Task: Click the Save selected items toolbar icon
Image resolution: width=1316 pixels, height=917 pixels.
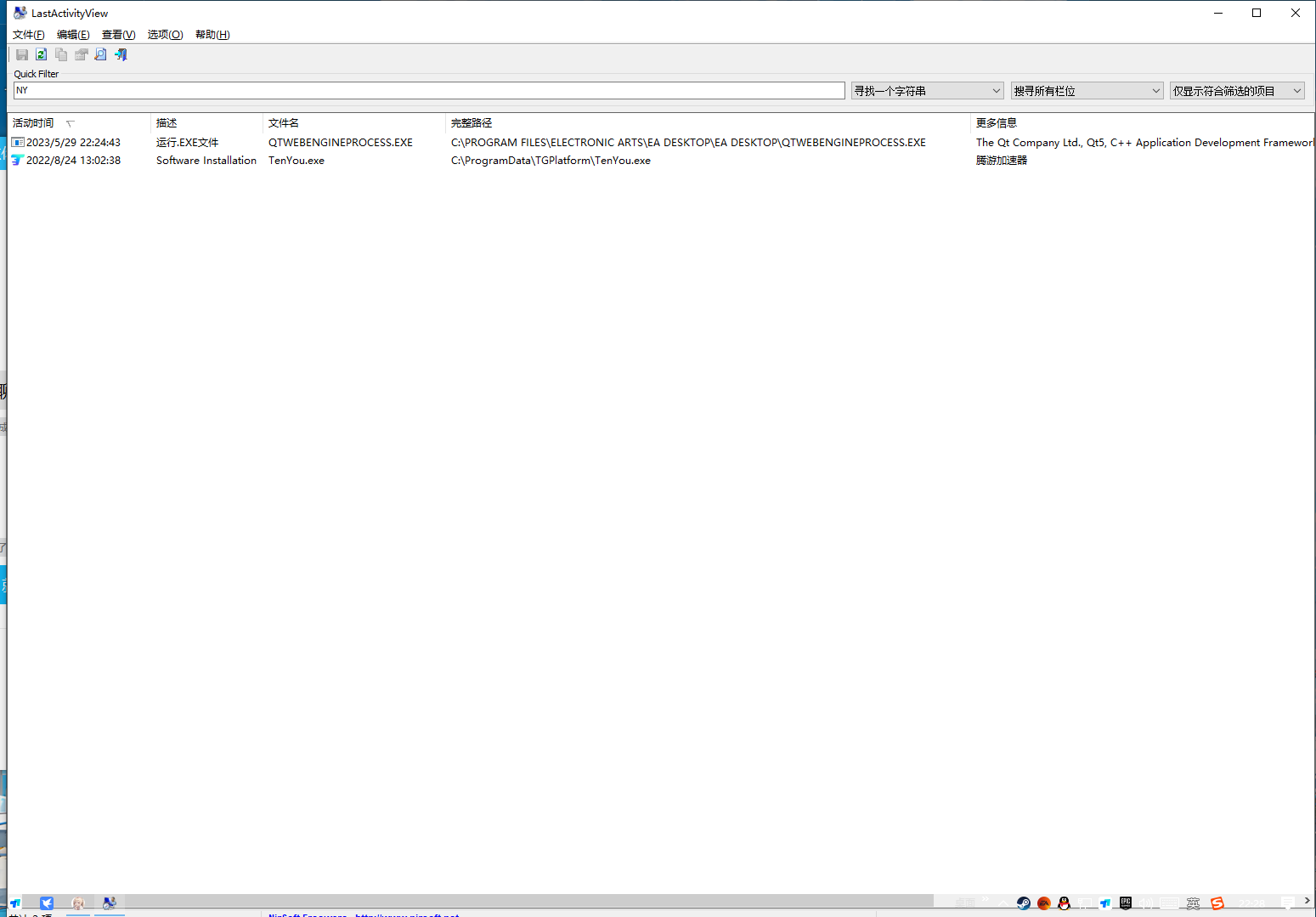Action: [22, 54]
